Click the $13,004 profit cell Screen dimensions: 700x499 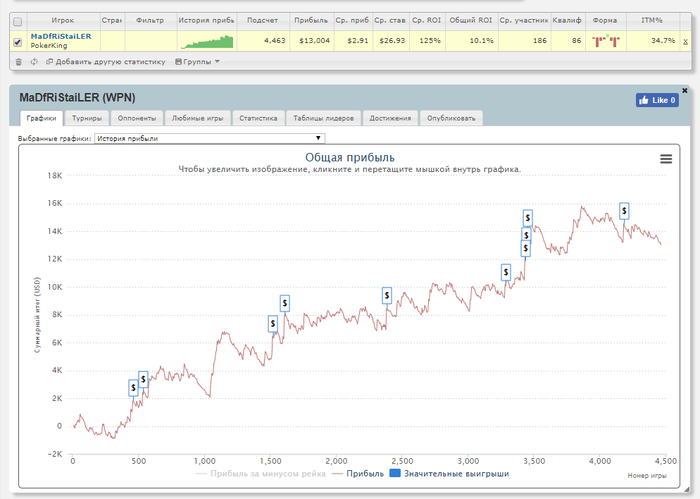point(314,41)
